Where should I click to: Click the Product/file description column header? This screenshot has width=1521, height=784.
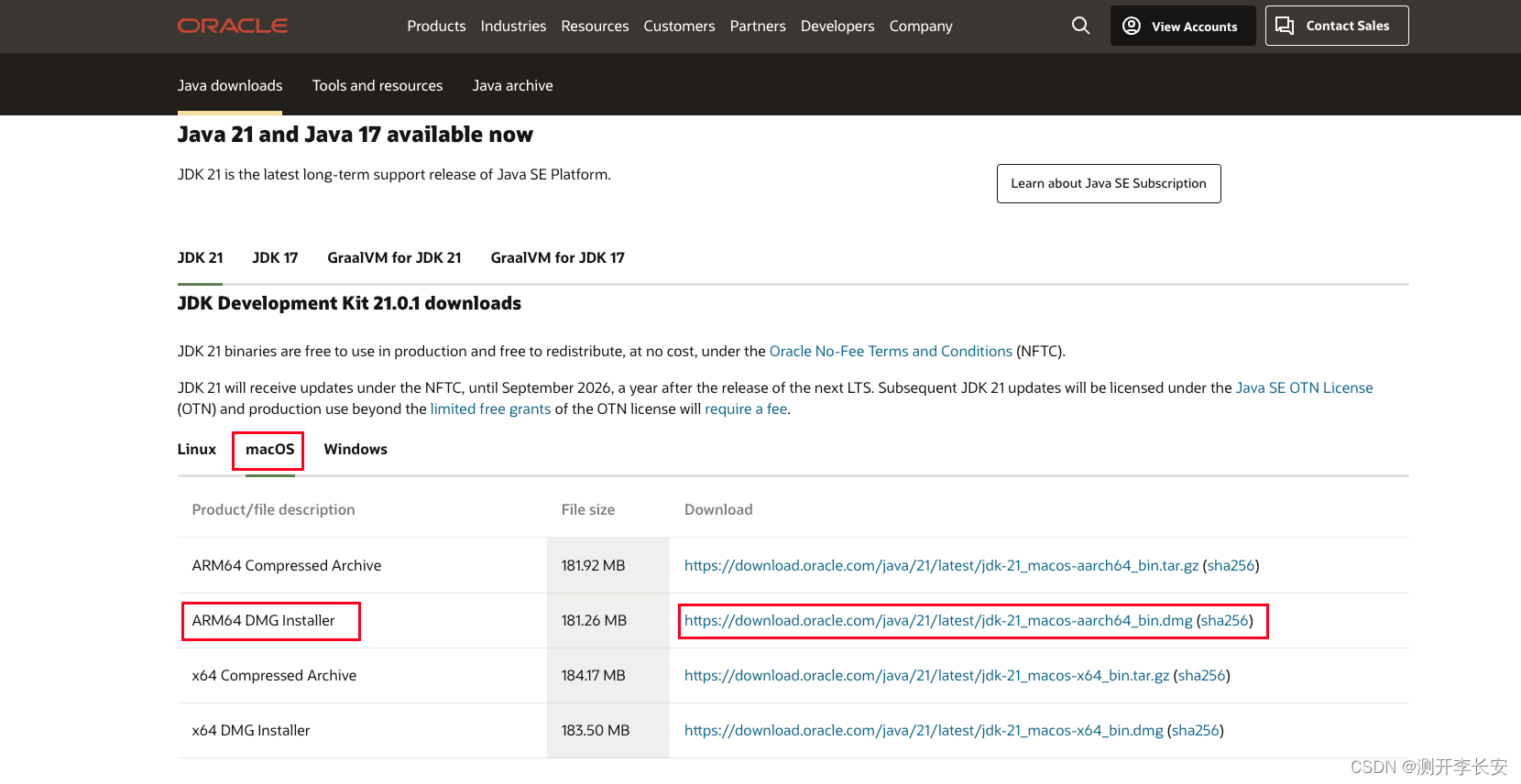(x=273, y=509)
